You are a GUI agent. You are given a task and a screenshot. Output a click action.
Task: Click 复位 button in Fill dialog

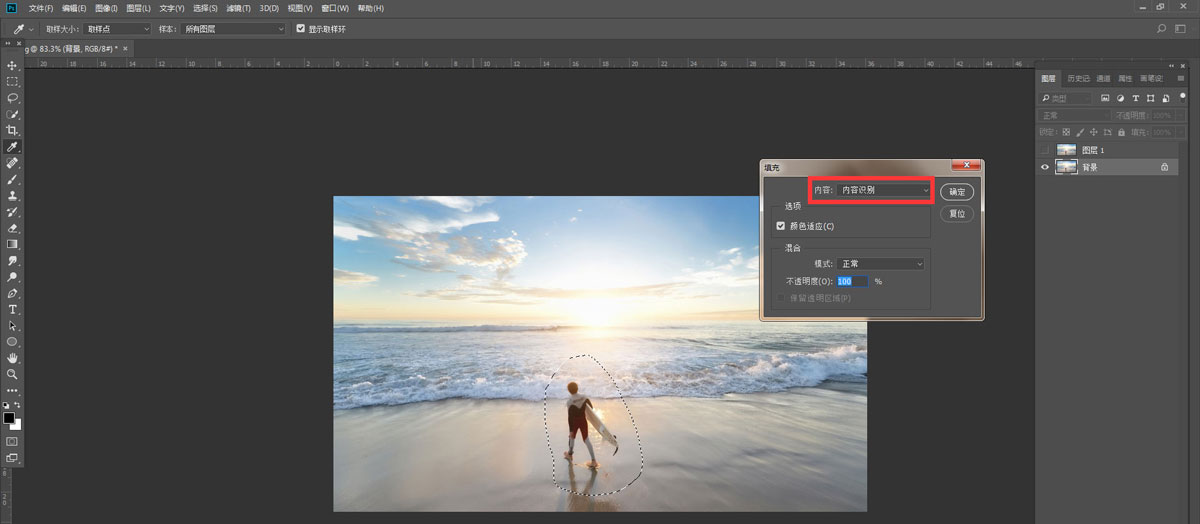click(957, 214)
